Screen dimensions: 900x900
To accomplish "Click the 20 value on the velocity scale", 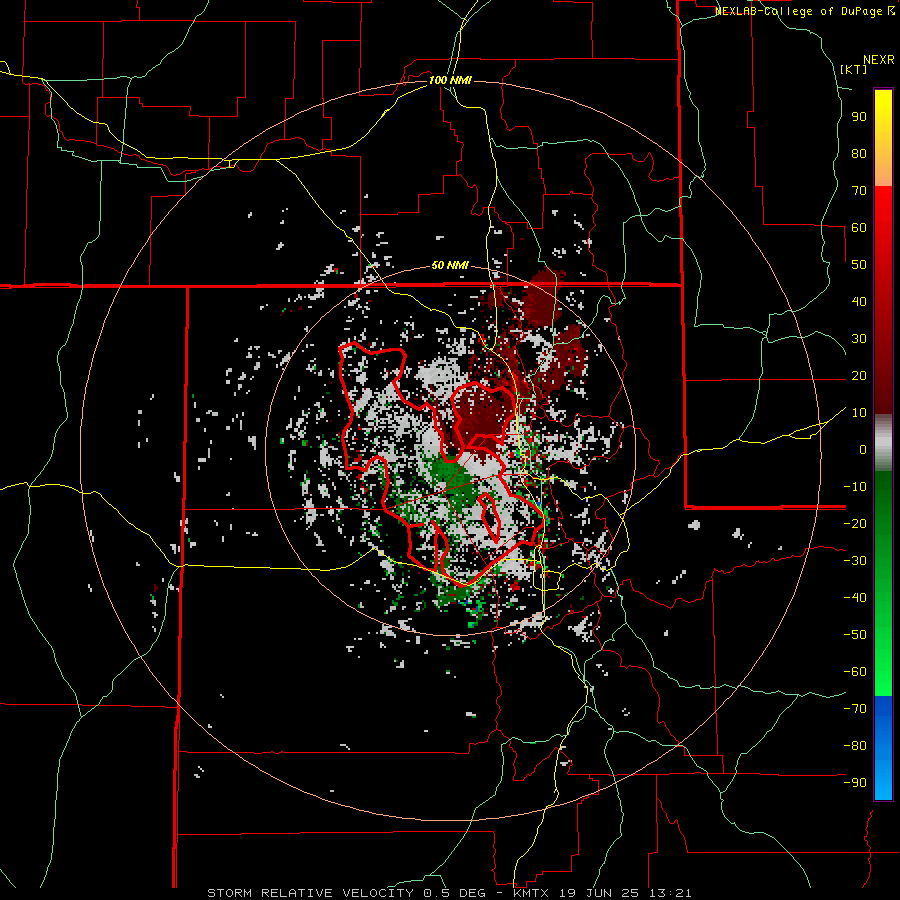I will point(859,376).
